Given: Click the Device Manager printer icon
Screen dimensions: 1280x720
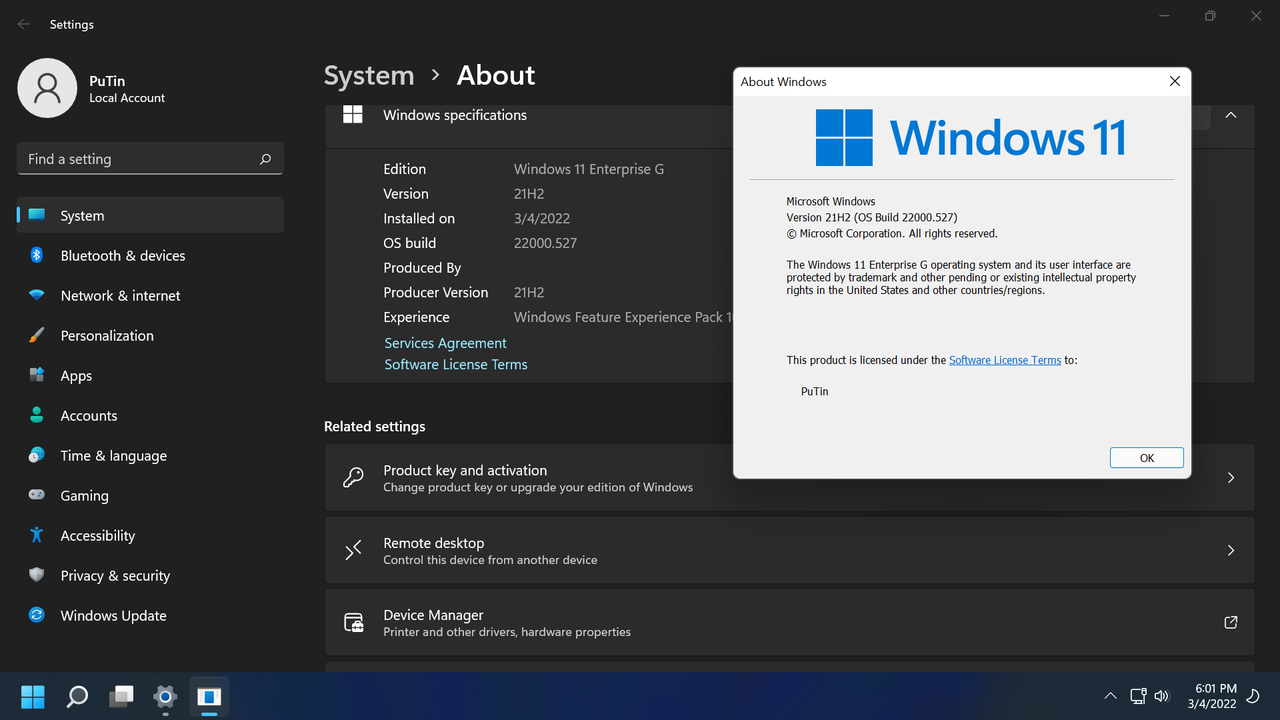Looking at the screenshot, I should [x=354, y=623].
